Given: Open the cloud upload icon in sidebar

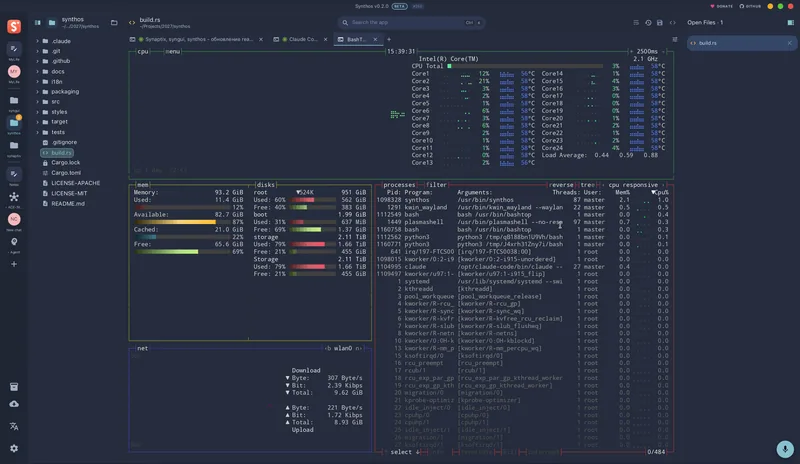Looking at the screenshot, I should pos(14,404).
